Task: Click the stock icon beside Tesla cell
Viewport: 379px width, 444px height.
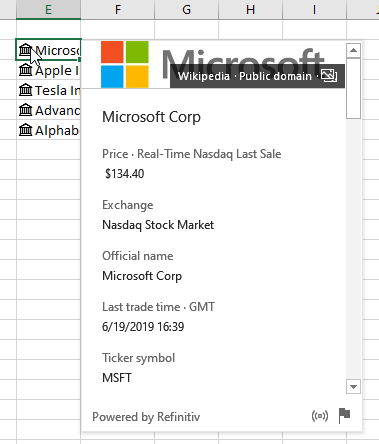Action: (25, 90)
